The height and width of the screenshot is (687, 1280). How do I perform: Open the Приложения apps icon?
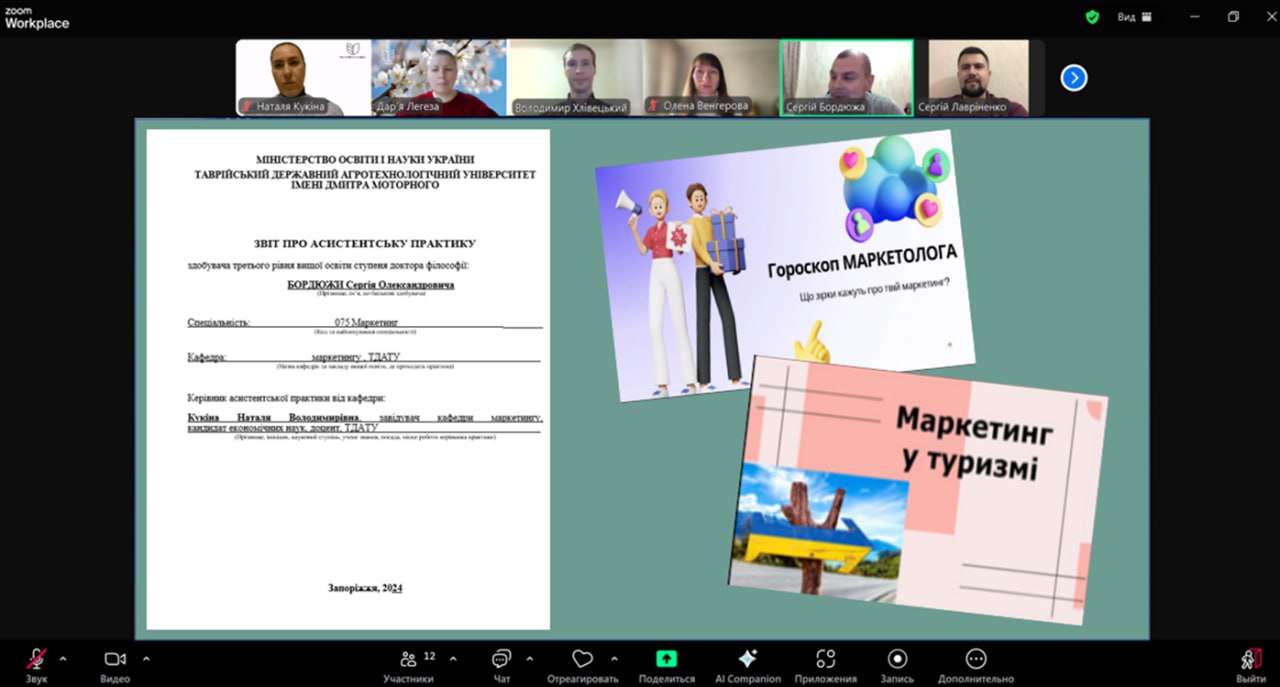[x=825, y=660]
